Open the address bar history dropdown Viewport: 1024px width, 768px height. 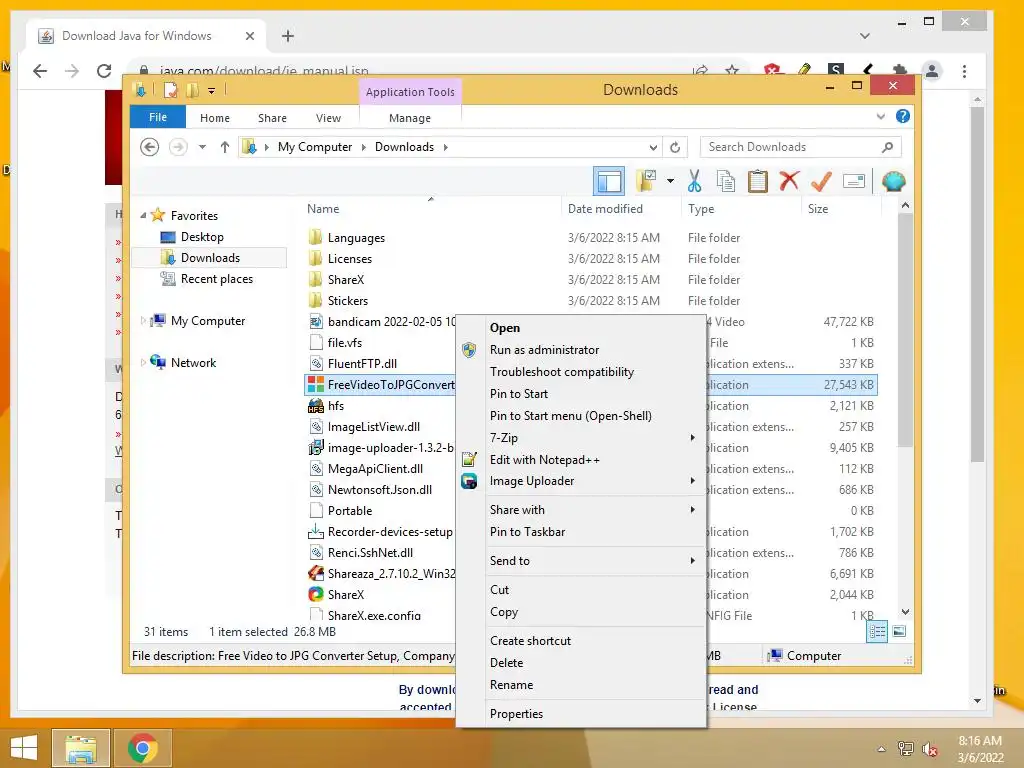(652, 147)
